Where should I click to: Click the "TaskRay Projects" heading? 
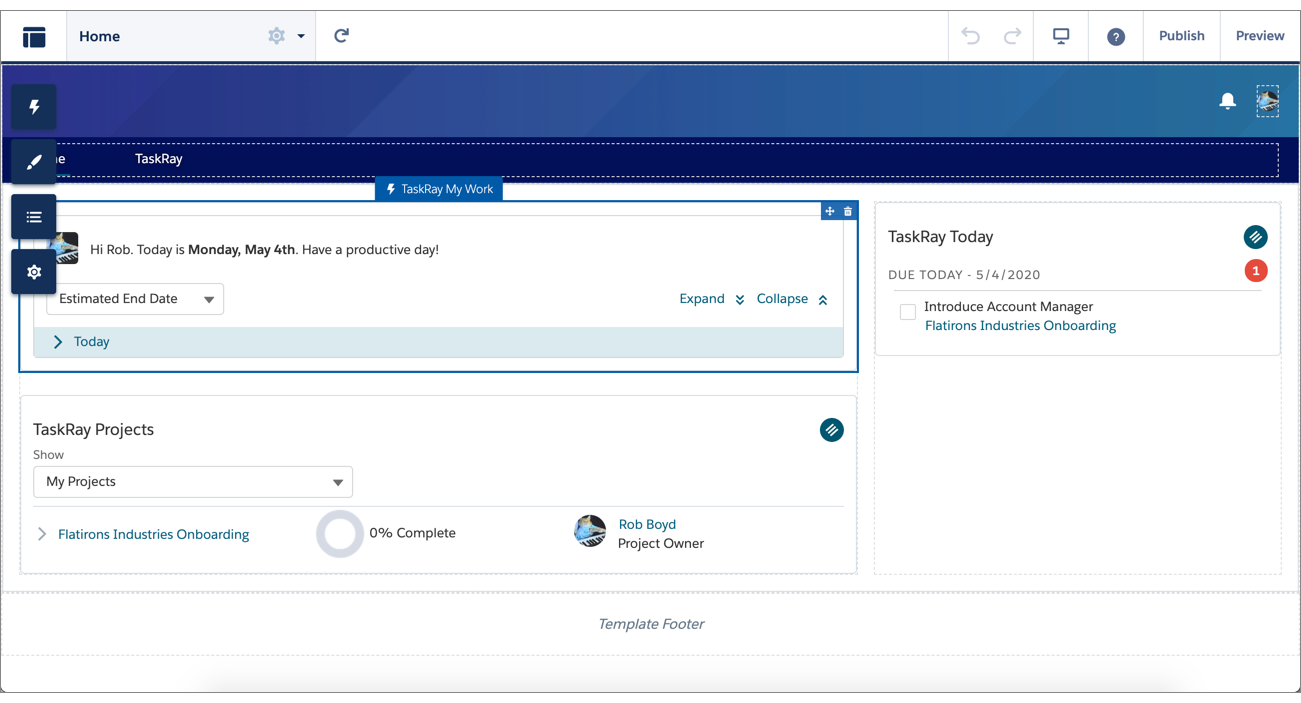pyautogui.click(x=93, y=430)
